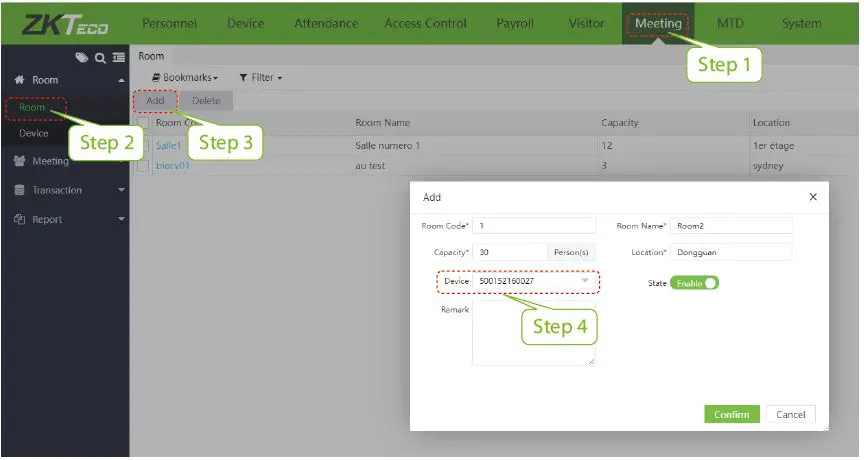
Task: Select the header checkbox for all rooms
Action: [143, 123]
